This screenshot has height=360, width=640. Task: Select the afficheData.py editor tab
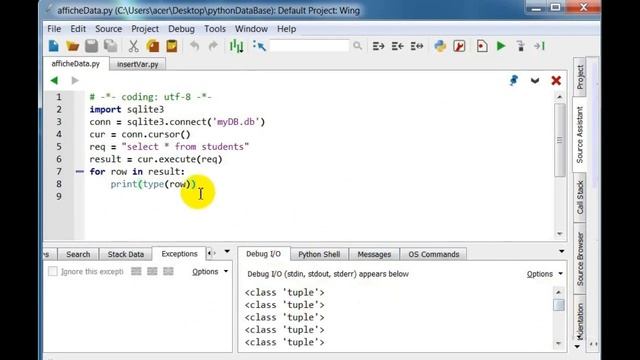76,64
